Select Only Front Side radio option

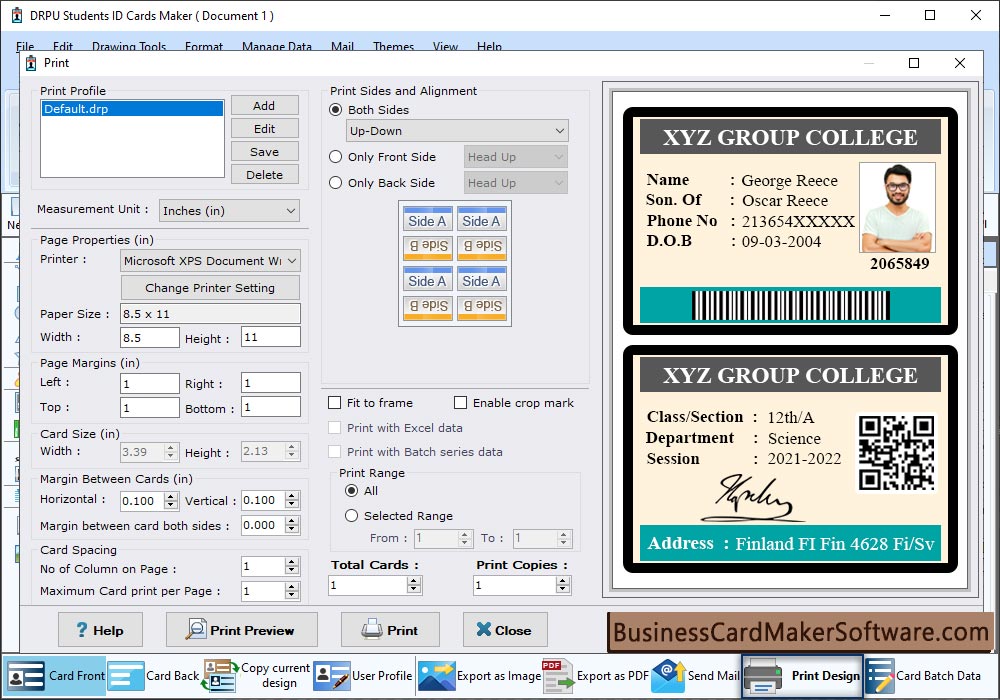335,157
